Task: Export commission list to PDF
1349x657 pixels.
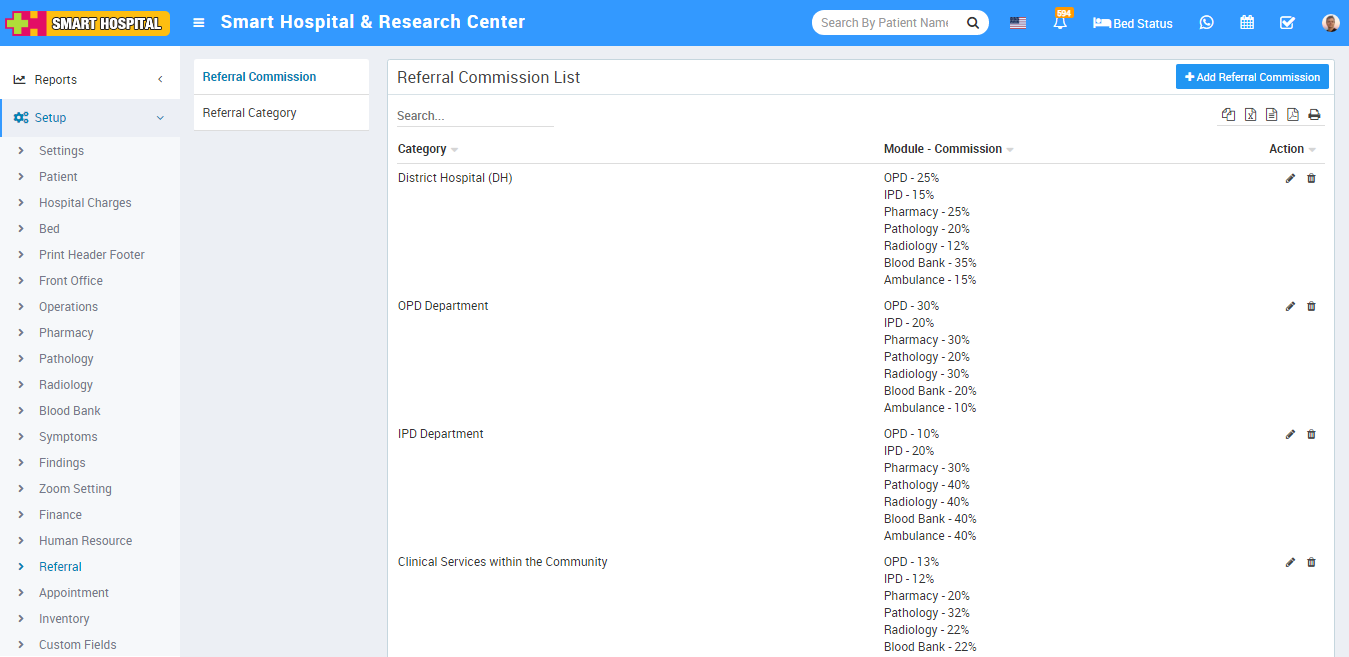Action: (x=1293, y=115)
